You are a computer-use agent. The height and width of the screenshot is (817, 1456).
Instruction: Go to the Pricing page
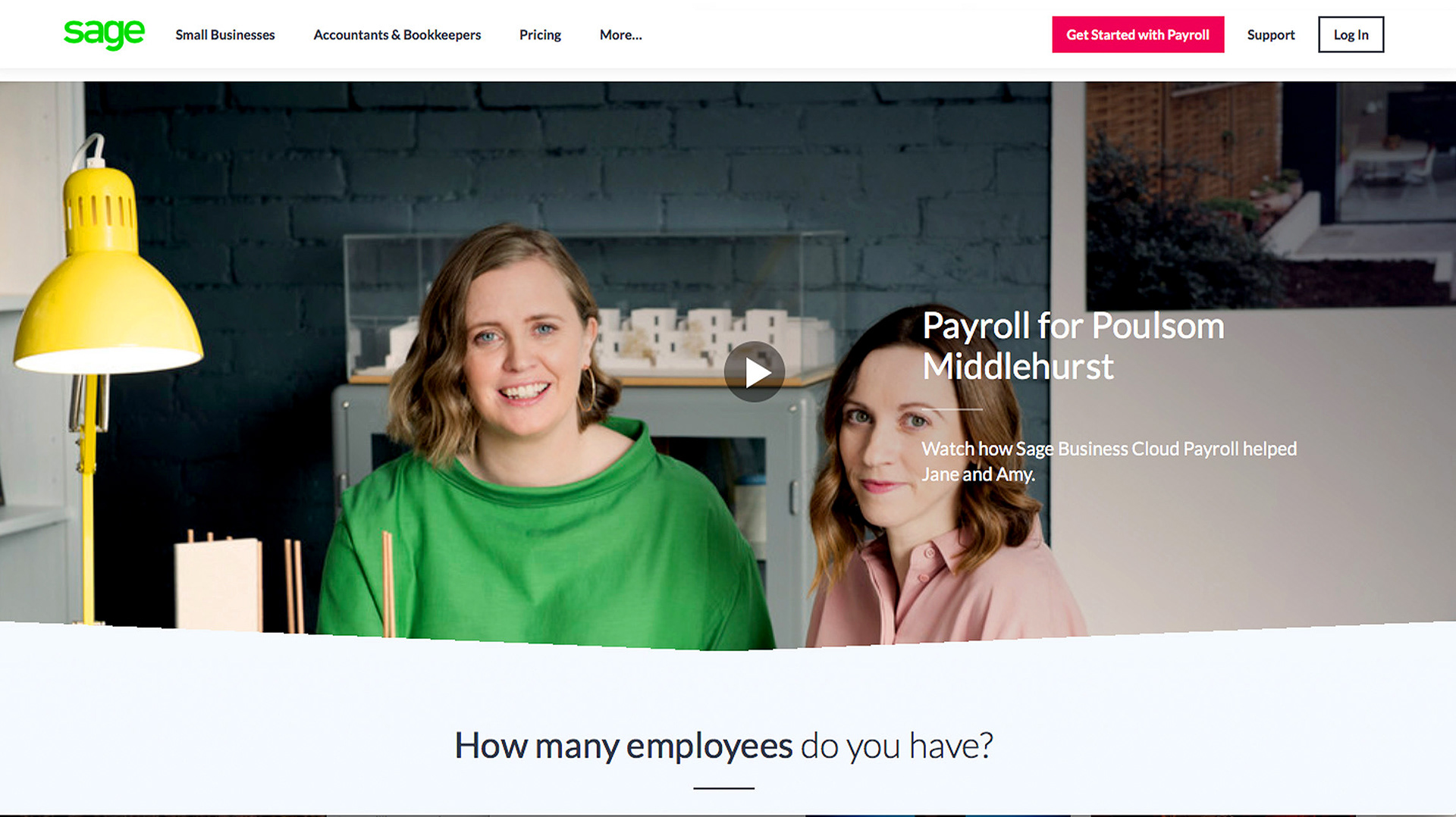pyautogui.click(x=540, y=35)
